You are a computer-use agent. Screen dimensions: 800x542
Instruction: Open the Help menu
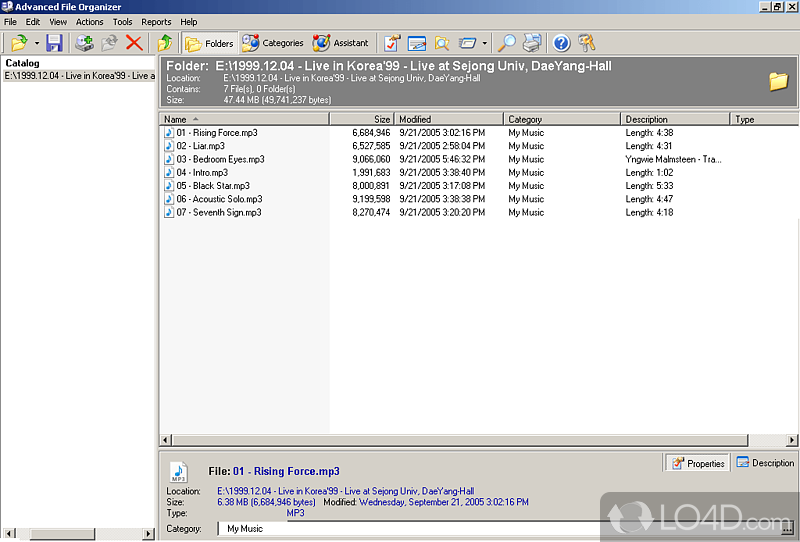[x=188, y=22]
